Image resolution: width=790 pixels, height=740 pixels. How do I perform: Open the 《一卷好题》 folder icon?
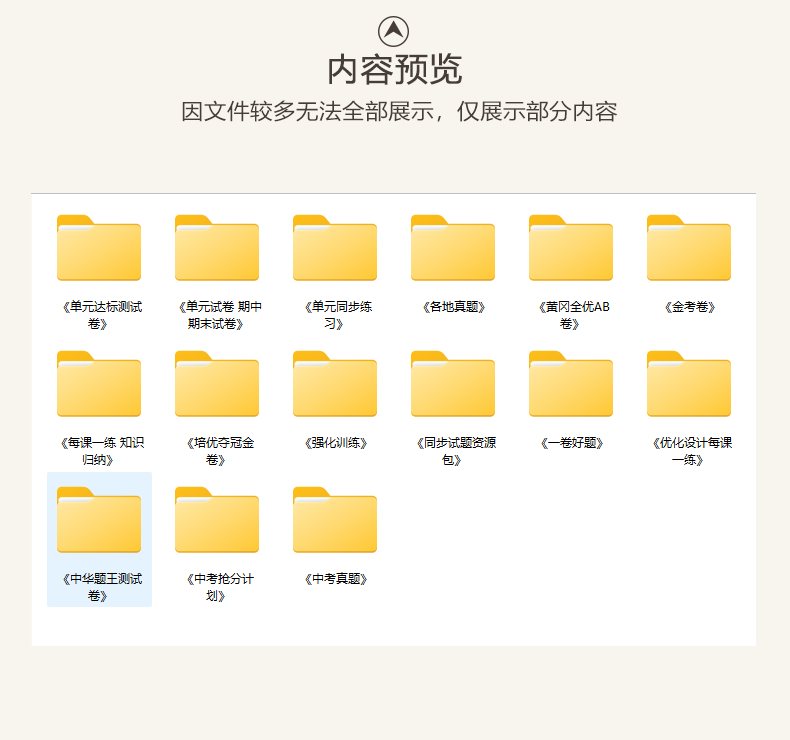(570, 384)
